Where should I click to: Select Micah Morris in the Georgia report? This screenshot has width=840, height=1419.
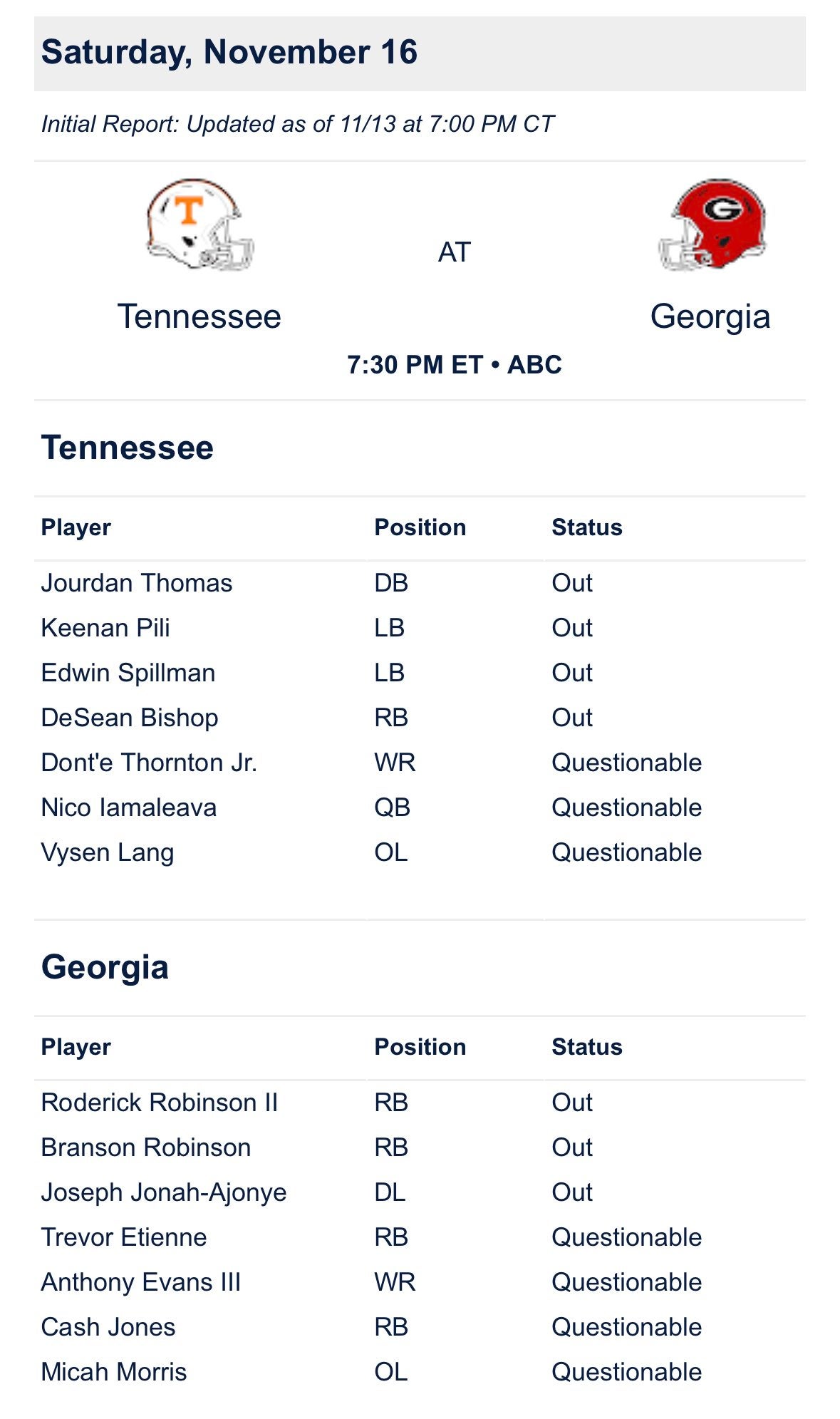pyautogui.click(x=114, y=1372)
